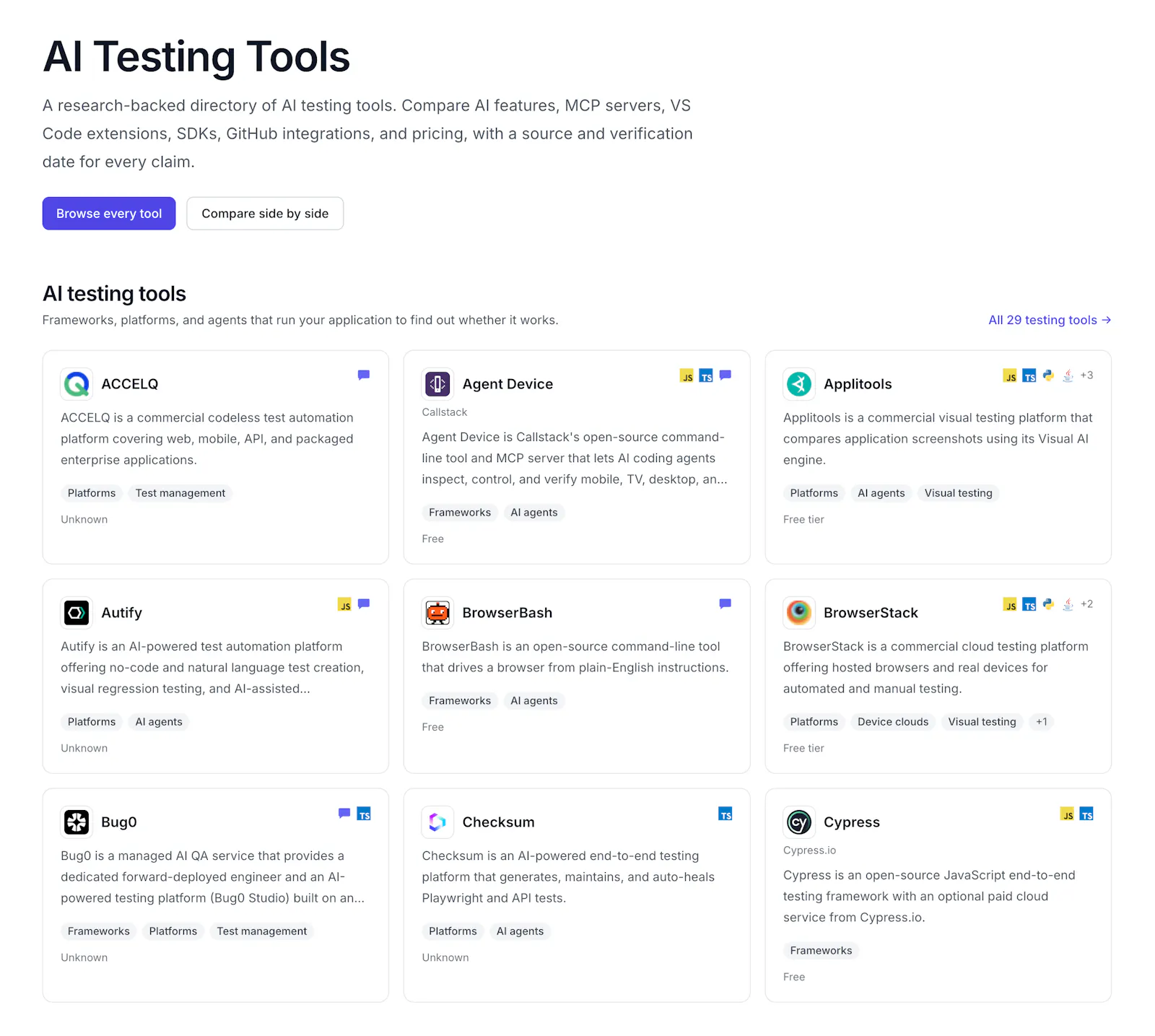Select the Frameworks tag on BrowserBash card
The width and height of the screenshot is (1155, 1036).
pyautogui.click(x=460, y=701)
